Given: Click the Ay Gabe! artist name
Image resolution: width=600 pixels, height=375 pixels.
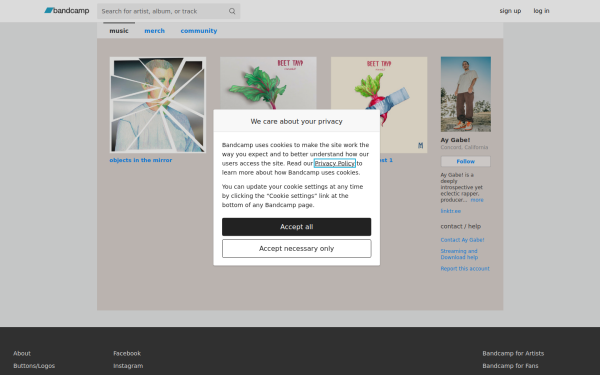Looking at the screenshot, I should tap(455, 140).
